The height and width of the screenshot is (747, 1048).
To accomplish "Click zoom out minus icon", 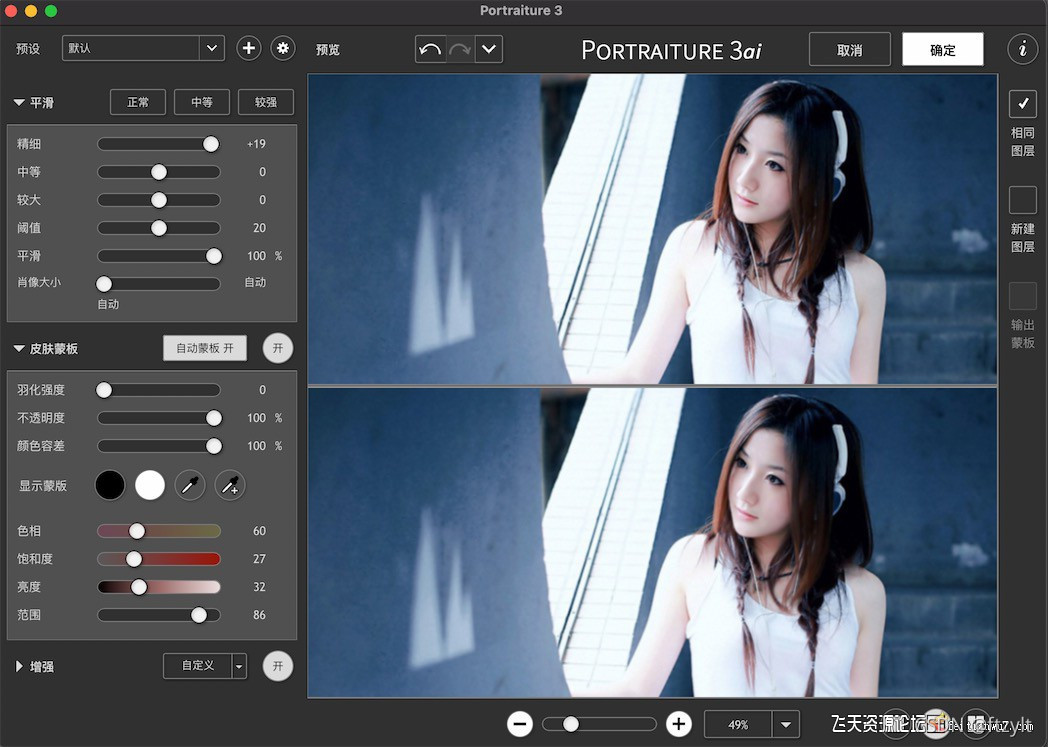I will (x=520, y=724).
